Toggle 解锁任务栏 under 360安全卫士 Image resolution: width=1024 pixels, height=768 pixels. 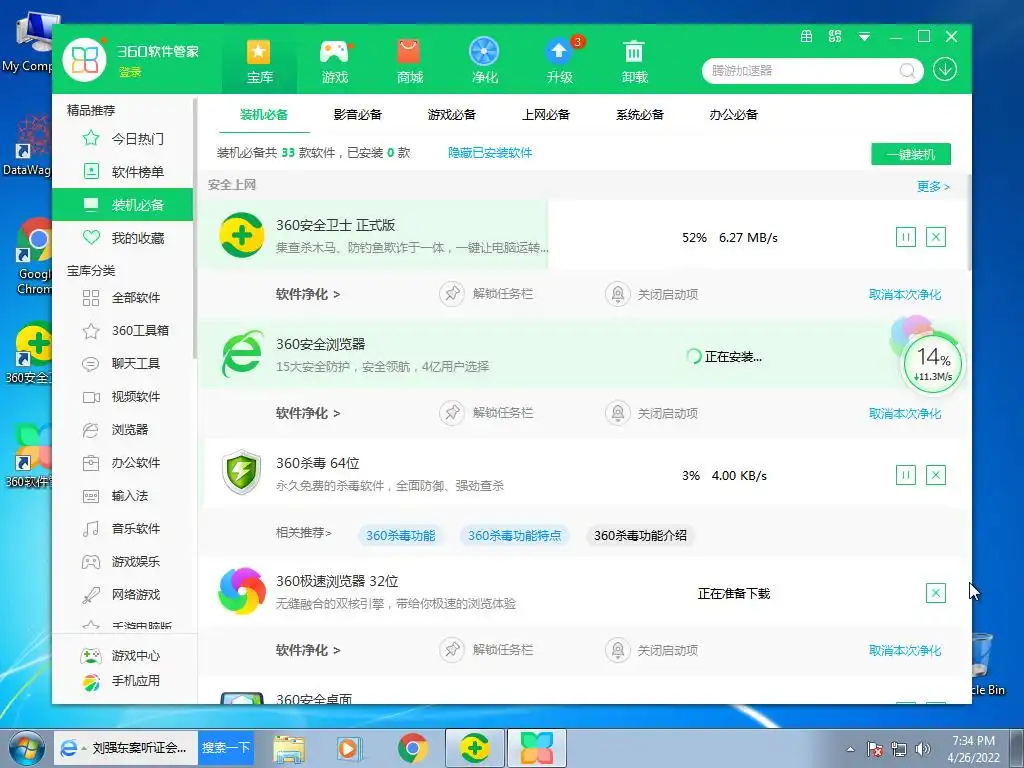point(487,294)
